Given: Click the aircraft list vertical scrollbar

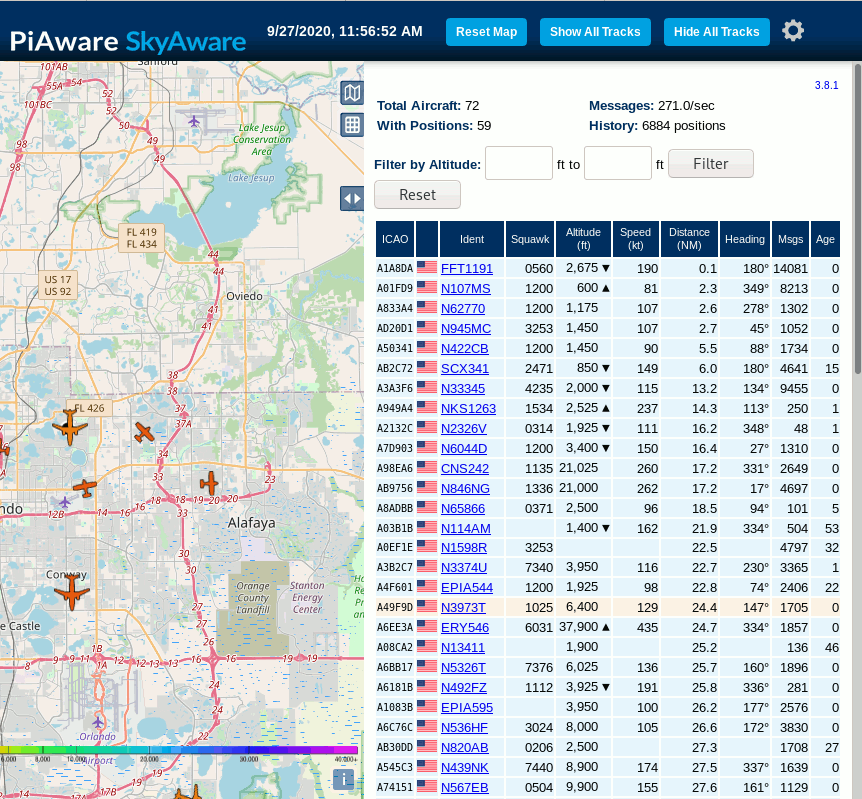Looking at the screenshot, I should [x=858, y=220].
